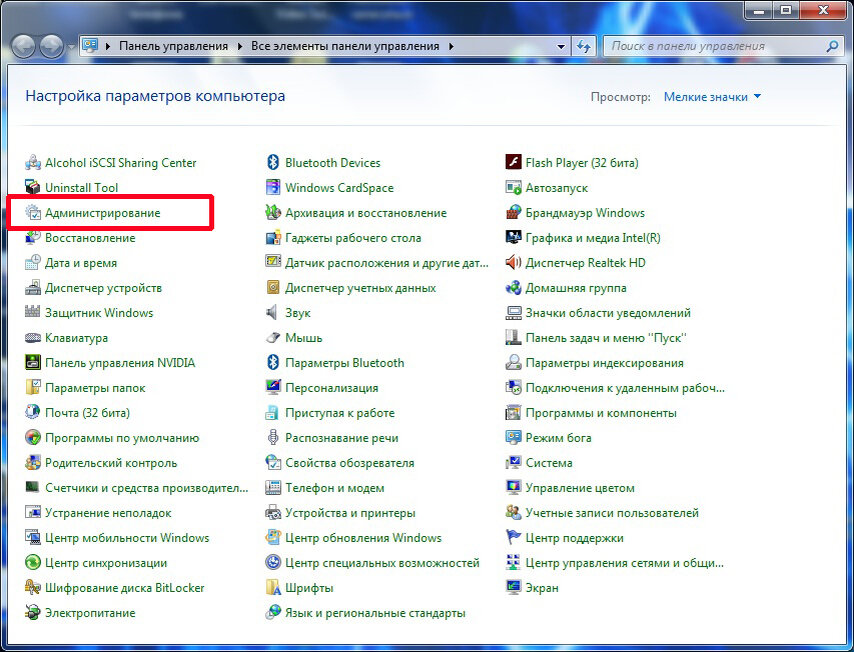Image resolution: width=854 pixels, height=652 pixels.
Task: Open the Приступая к работе link
Action: click(340, 413)
